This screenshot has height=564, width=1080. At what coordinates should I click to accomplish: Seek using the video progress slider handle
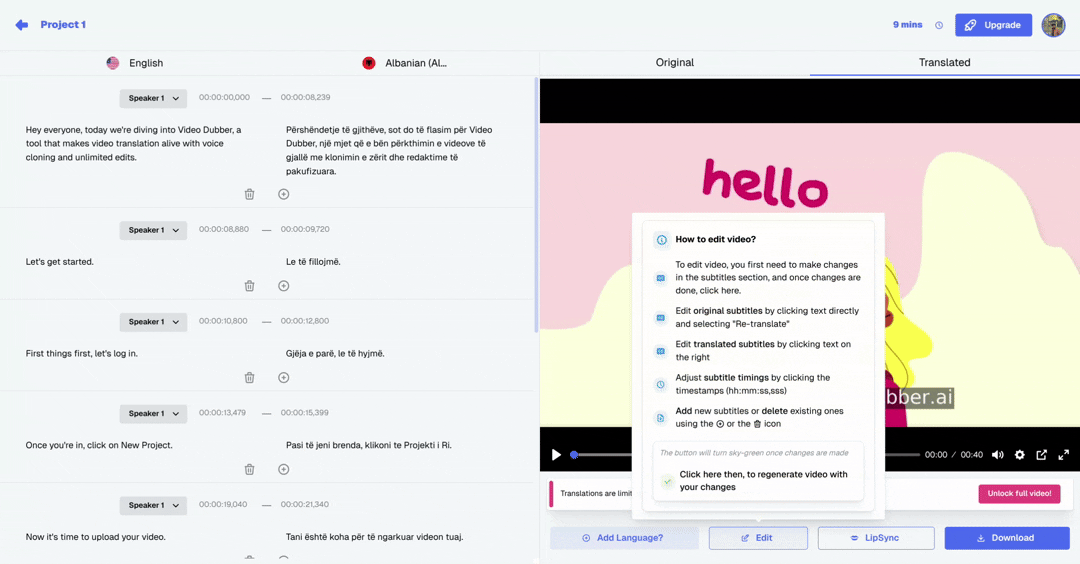(x=574, y=455)
